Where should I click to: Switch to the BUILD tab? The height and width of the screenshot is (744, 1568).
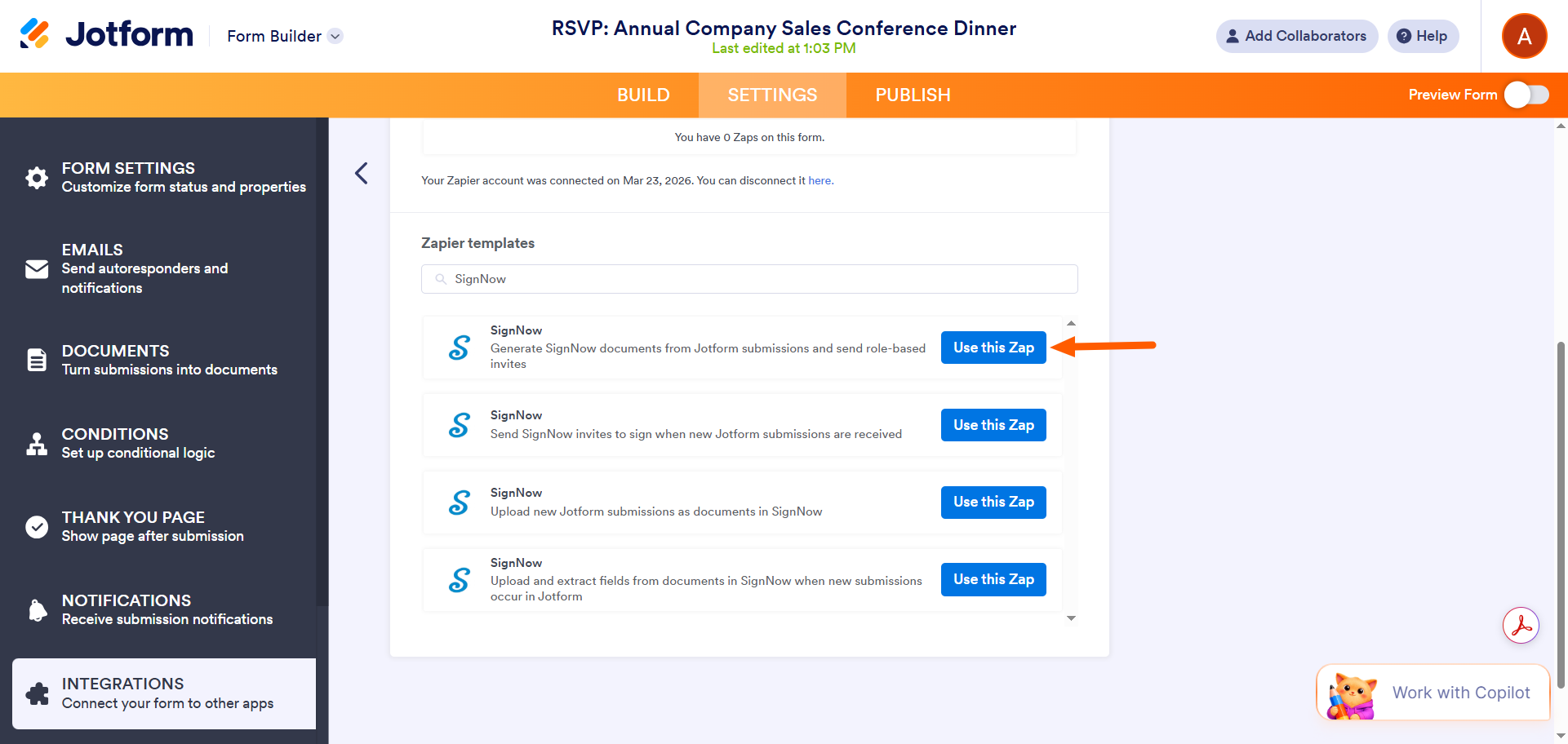click(643, 95)
